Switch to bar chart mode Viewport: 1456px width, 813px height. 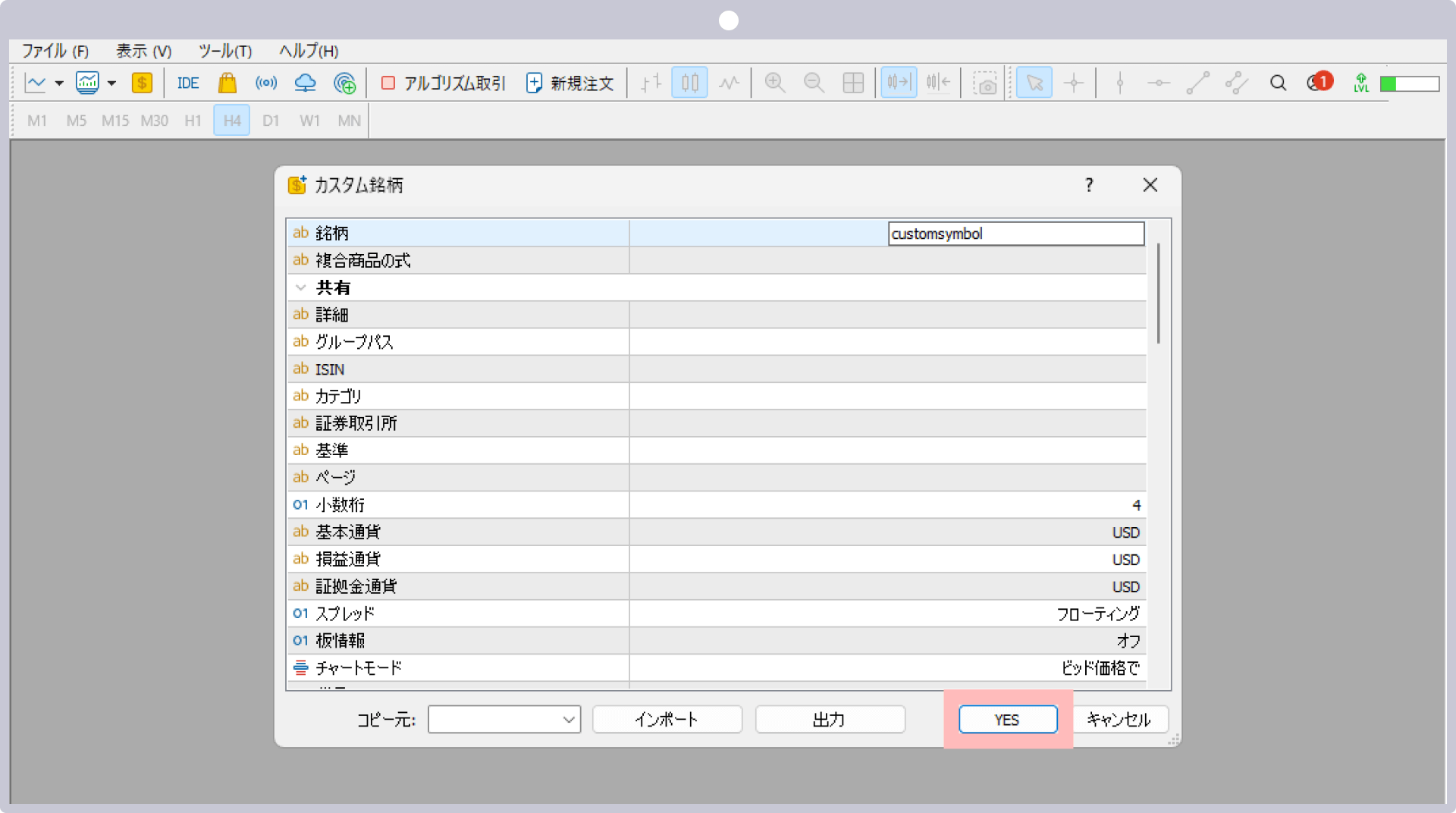tap(651, 83)
